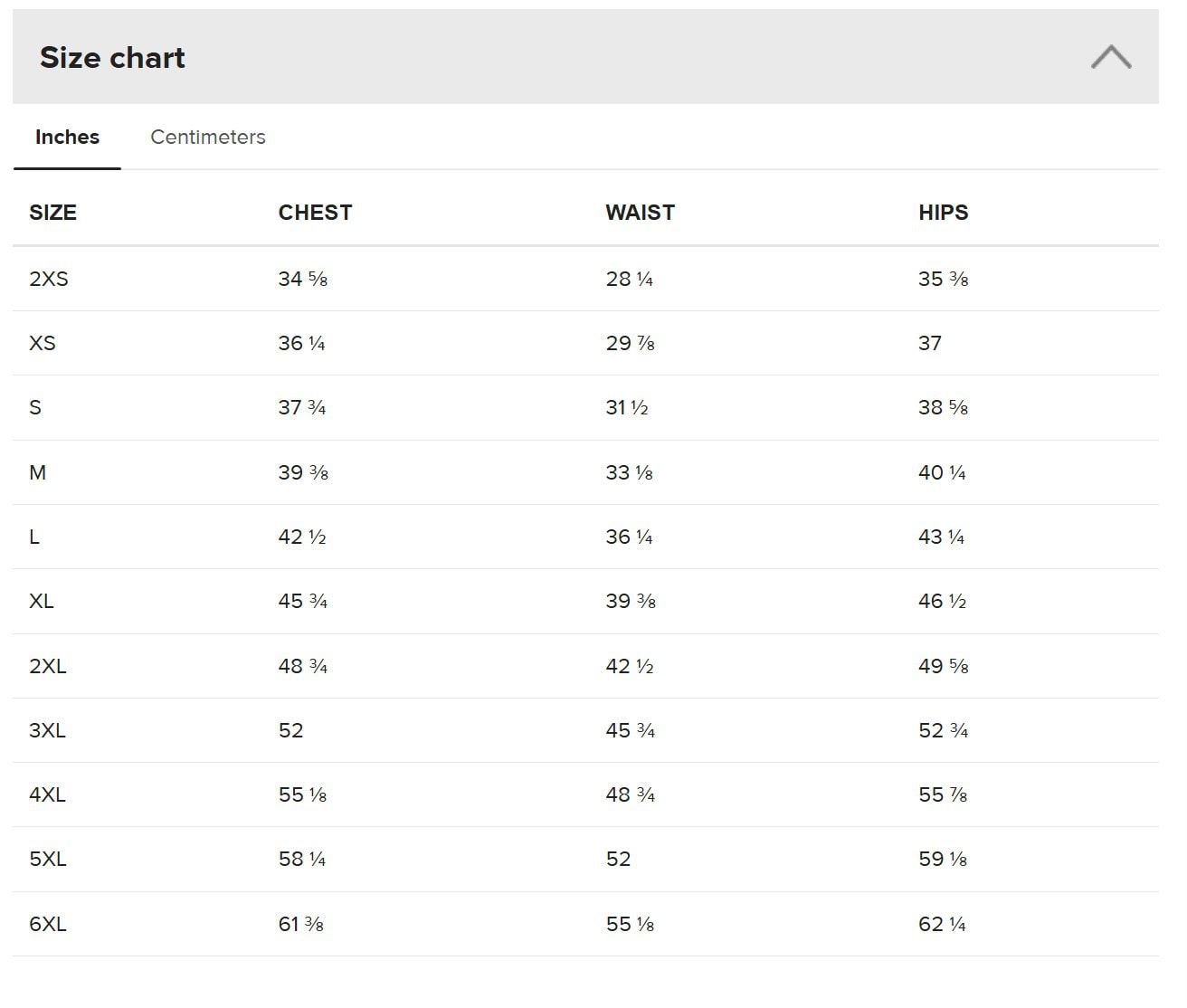Click the 6XL chest value 61 ⅜
The width and height of the screenshot is (1187, 1008).
point(300,925)
